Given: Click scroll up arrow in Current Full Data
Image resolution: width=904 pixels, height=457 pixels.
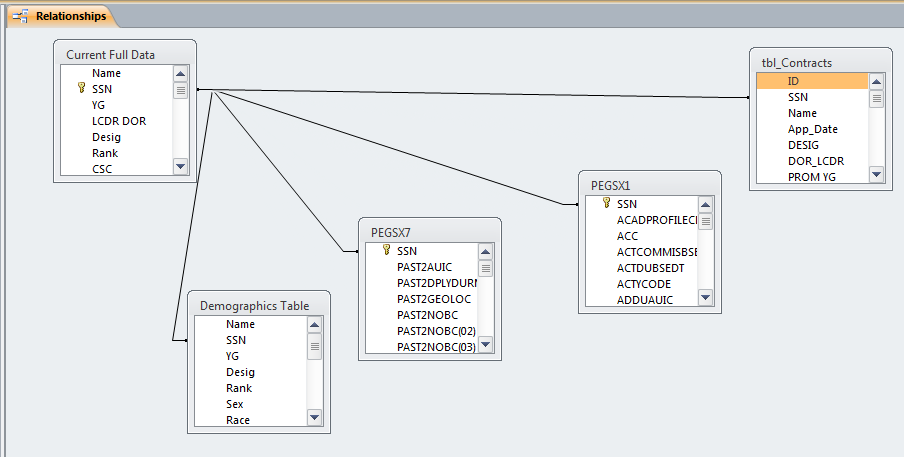Looking at the screenshot, I should pos(180,74).
